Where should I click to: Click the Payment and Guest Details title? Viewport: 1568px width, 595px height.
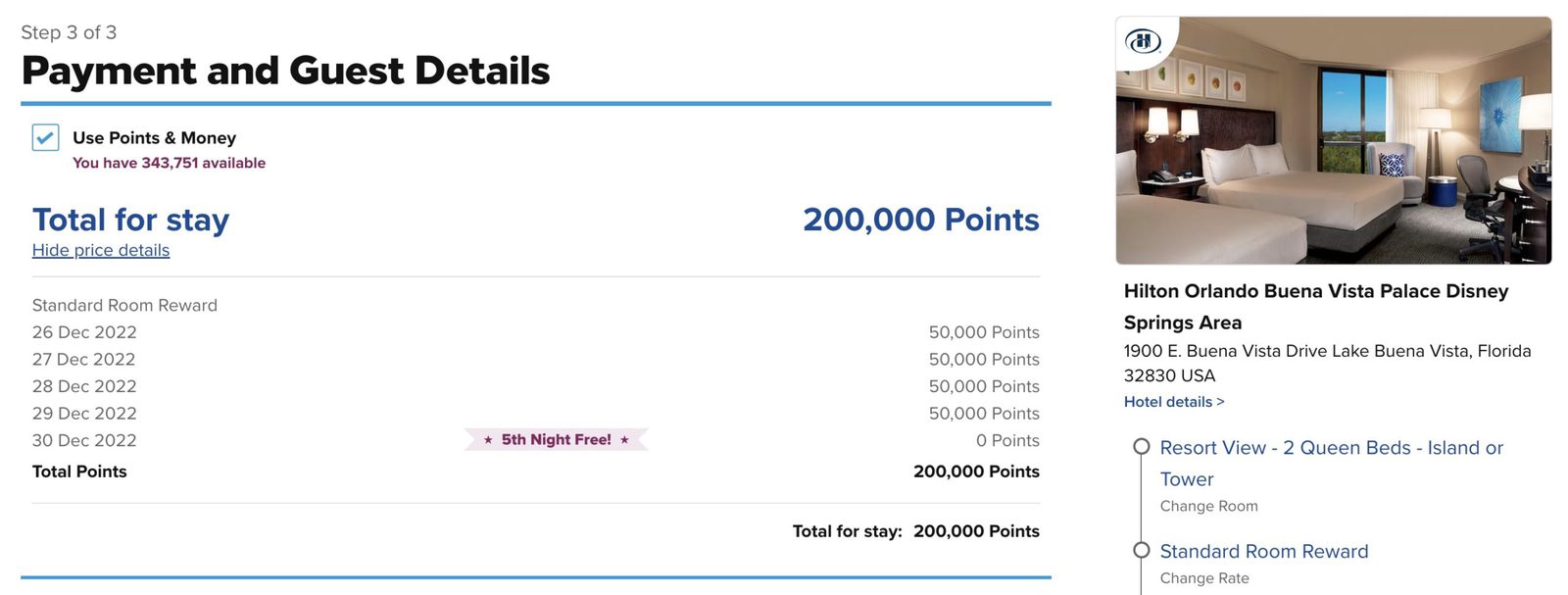(285, 70)
